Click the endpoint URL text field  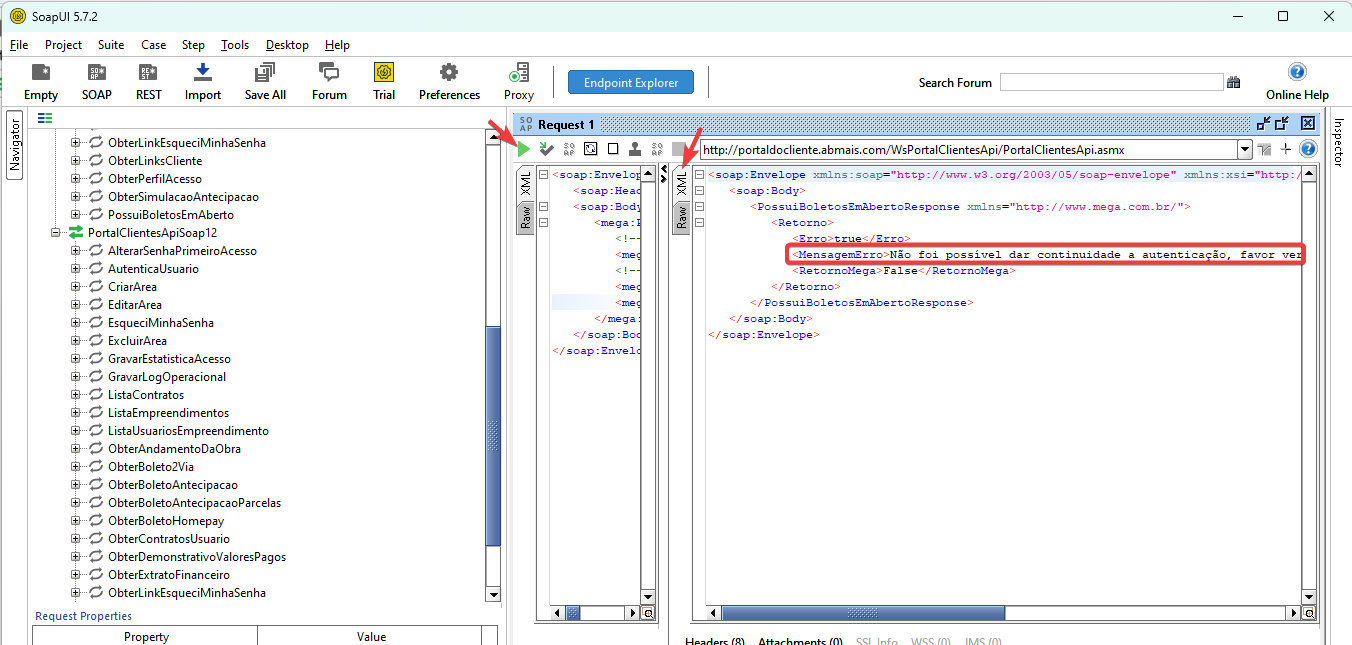[x=967, y=150]
